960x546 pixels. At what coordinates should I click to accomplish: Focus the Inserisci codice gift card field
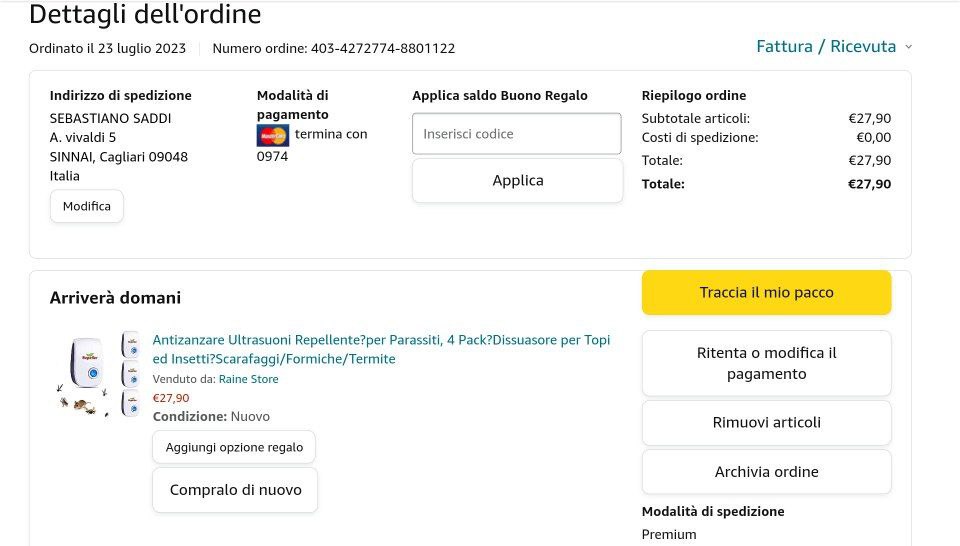(516, 134)
